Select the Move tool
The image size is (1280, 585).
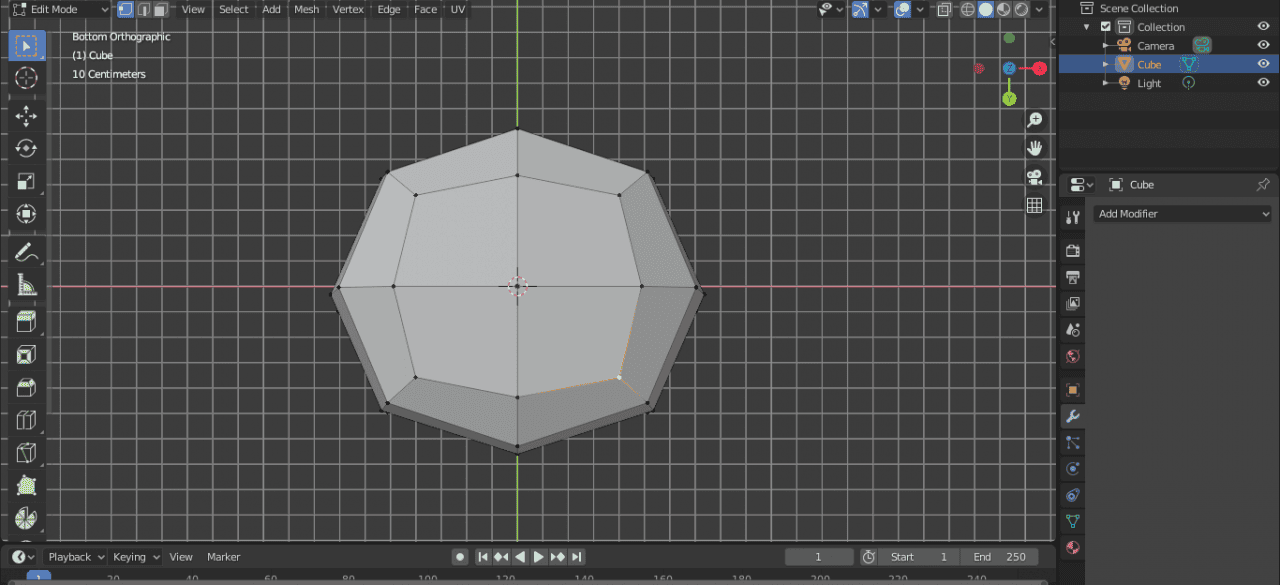pos(26,116)
